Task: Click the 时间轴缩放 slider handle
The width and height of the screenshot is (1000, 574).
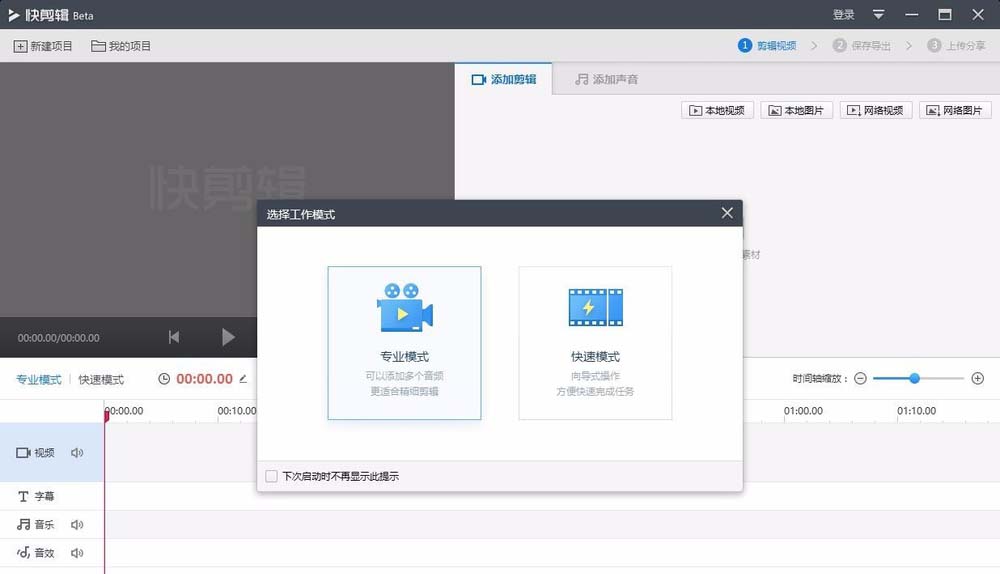Action: click(x=914, y=379)
